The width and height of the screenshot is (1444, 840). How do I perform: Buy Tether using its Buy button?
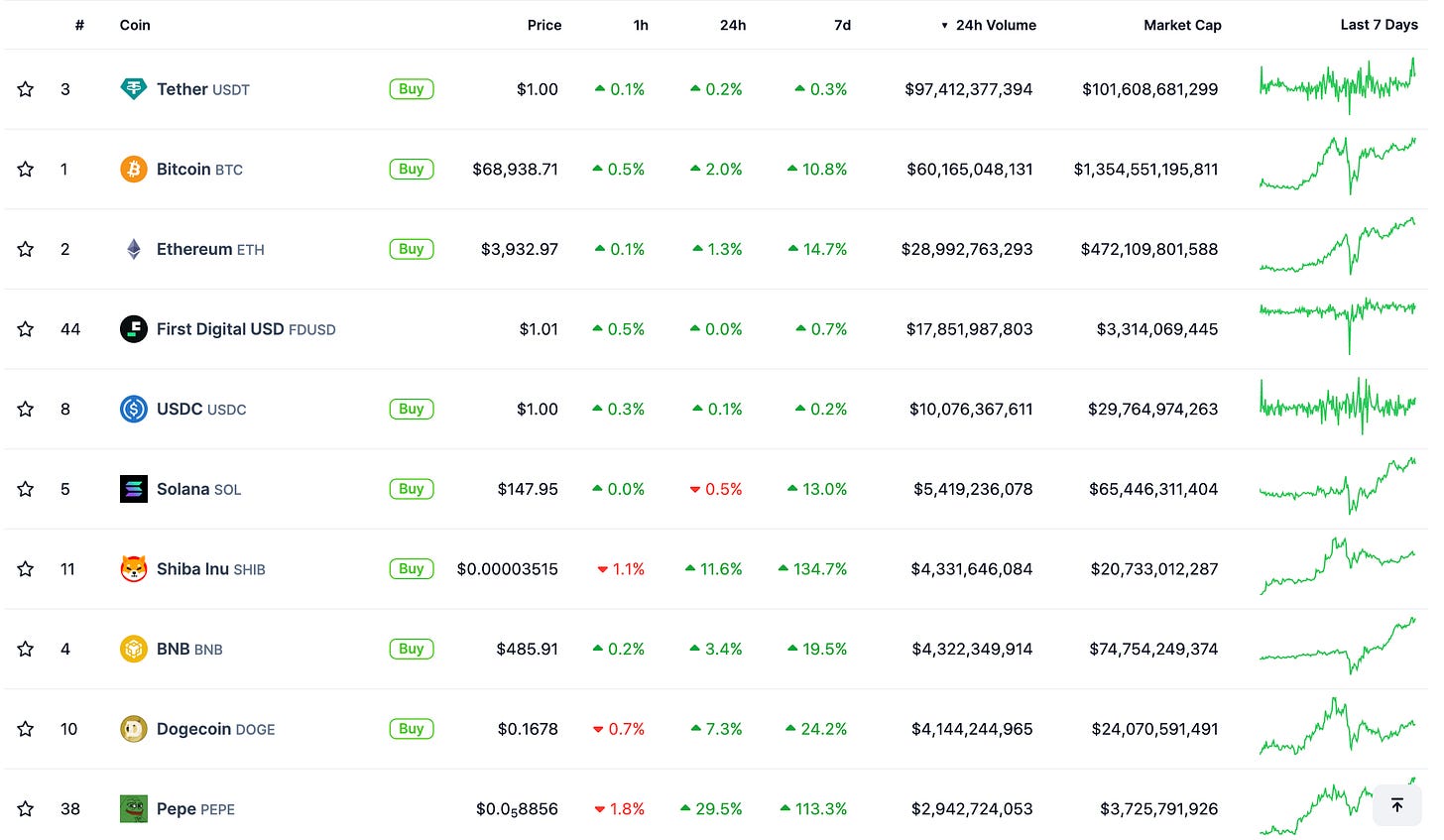(x=412, y=89)
